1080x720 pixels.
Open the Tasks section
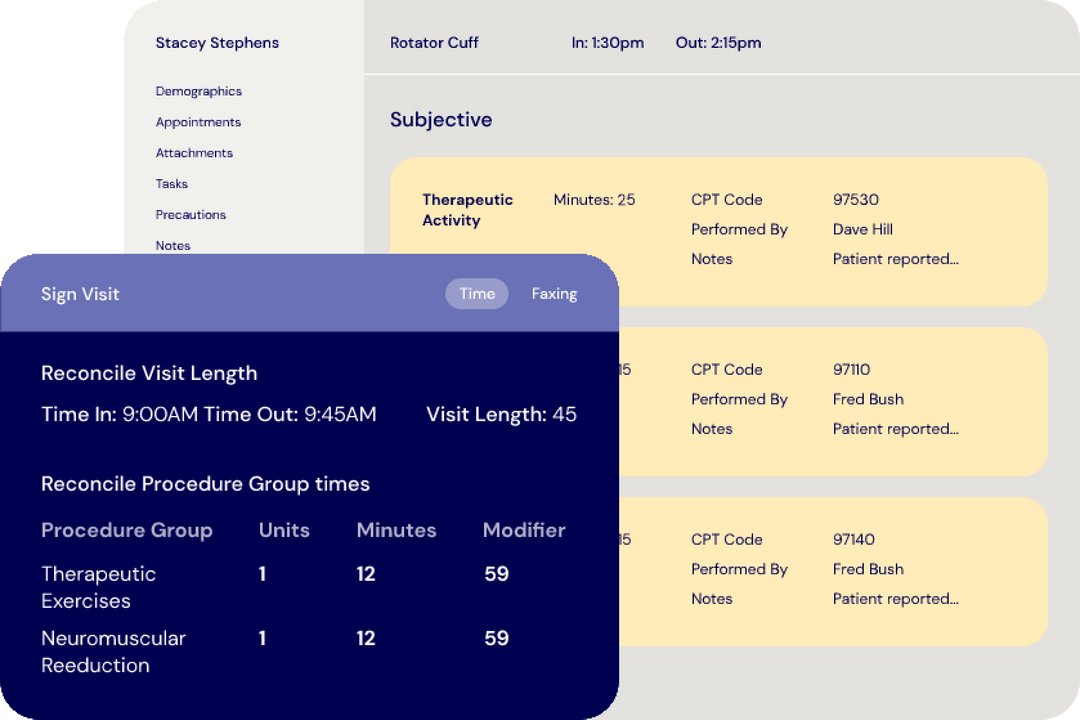click(171, 184)
